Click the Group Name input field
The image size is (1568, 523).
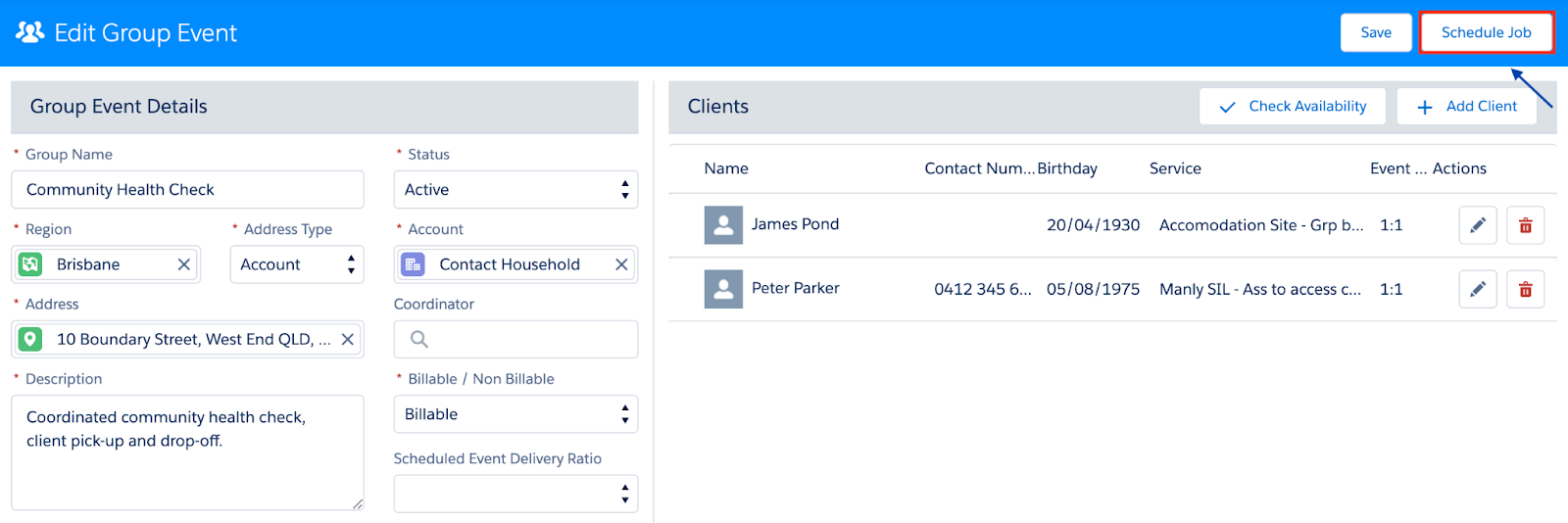click(187, 189)
